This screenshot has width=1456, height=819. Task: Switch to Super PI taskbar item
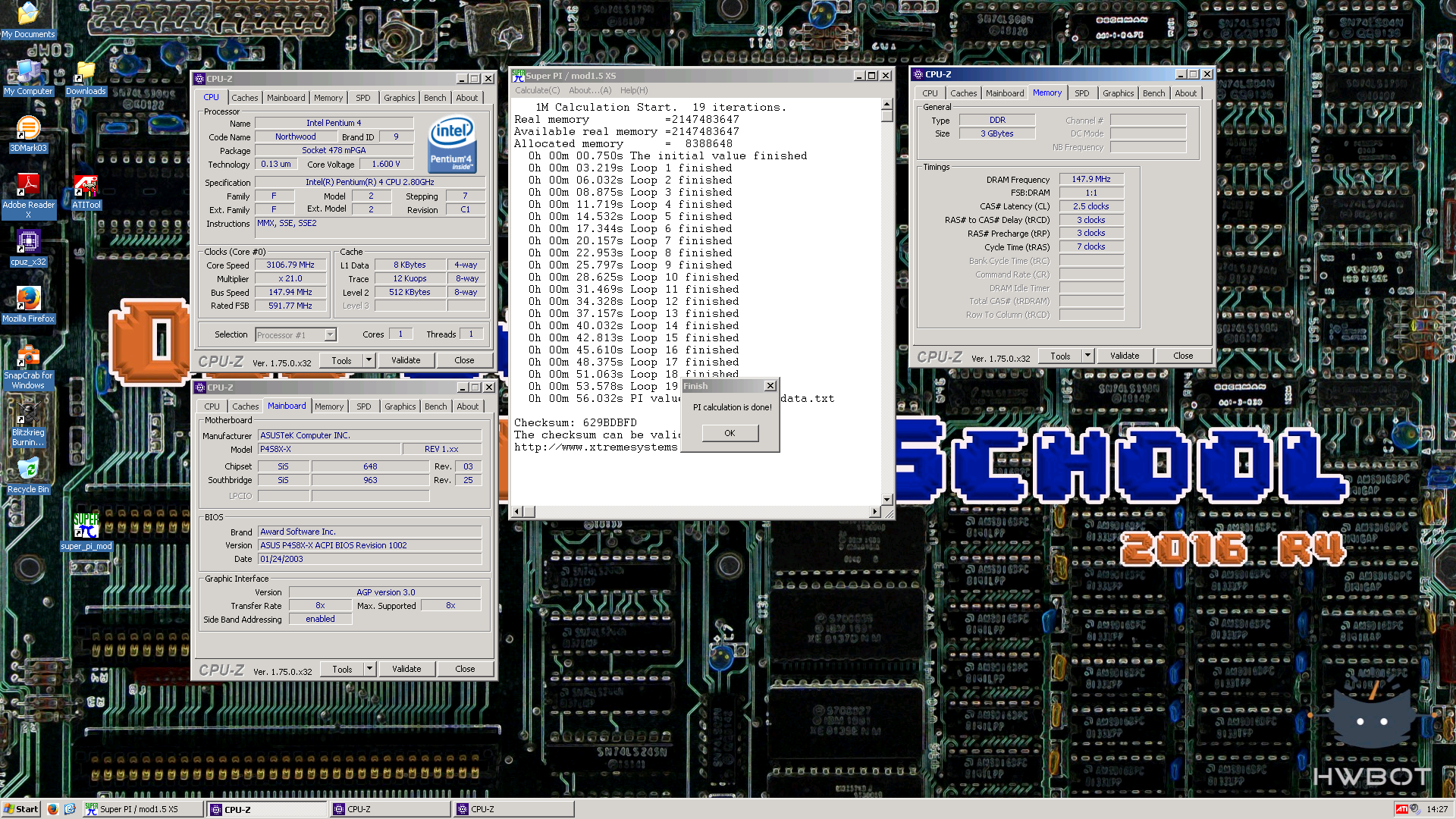tap(143, 809)
